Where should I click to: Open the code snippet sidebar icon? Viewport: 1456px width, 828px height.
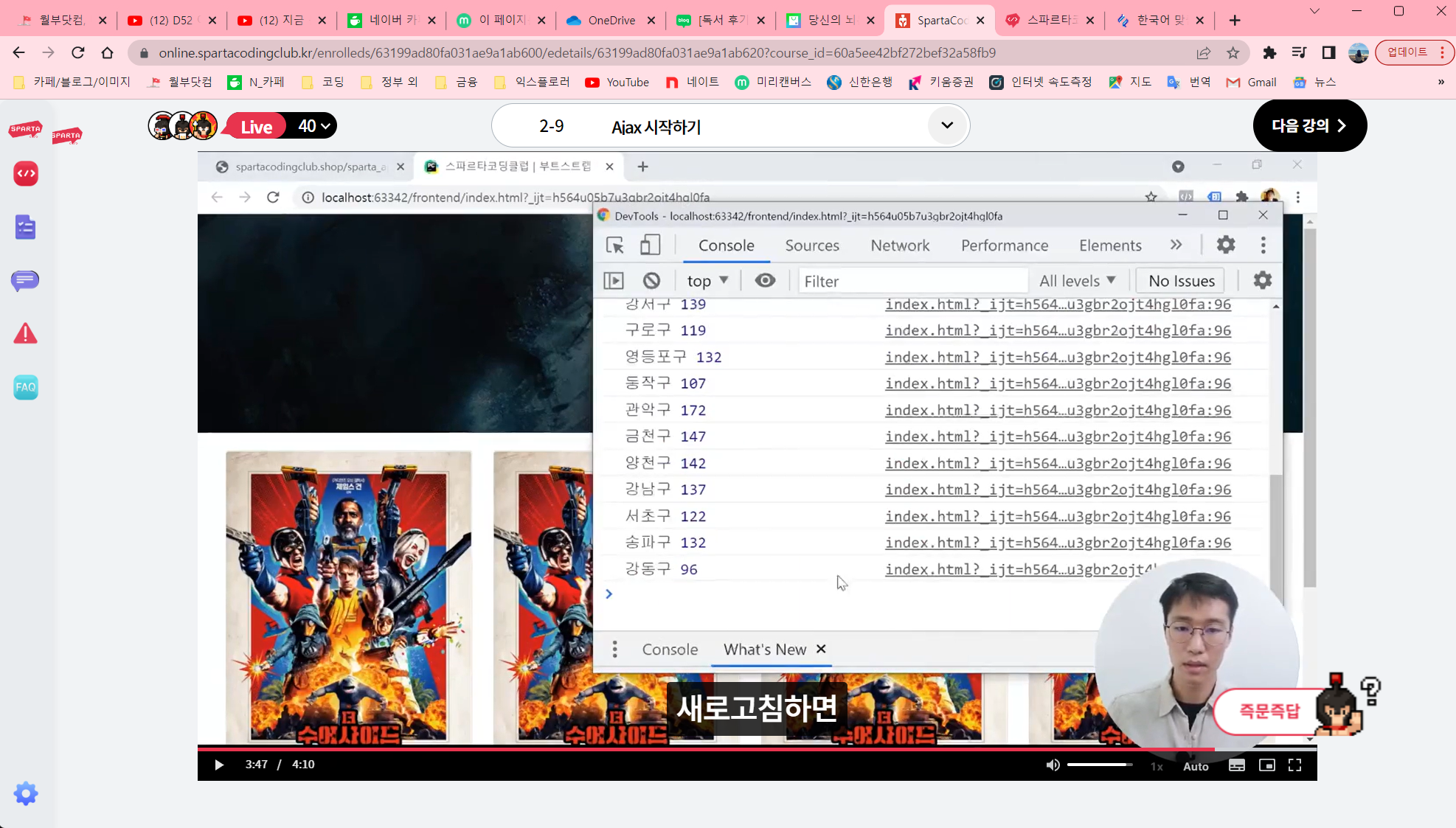tap(26, 174)
